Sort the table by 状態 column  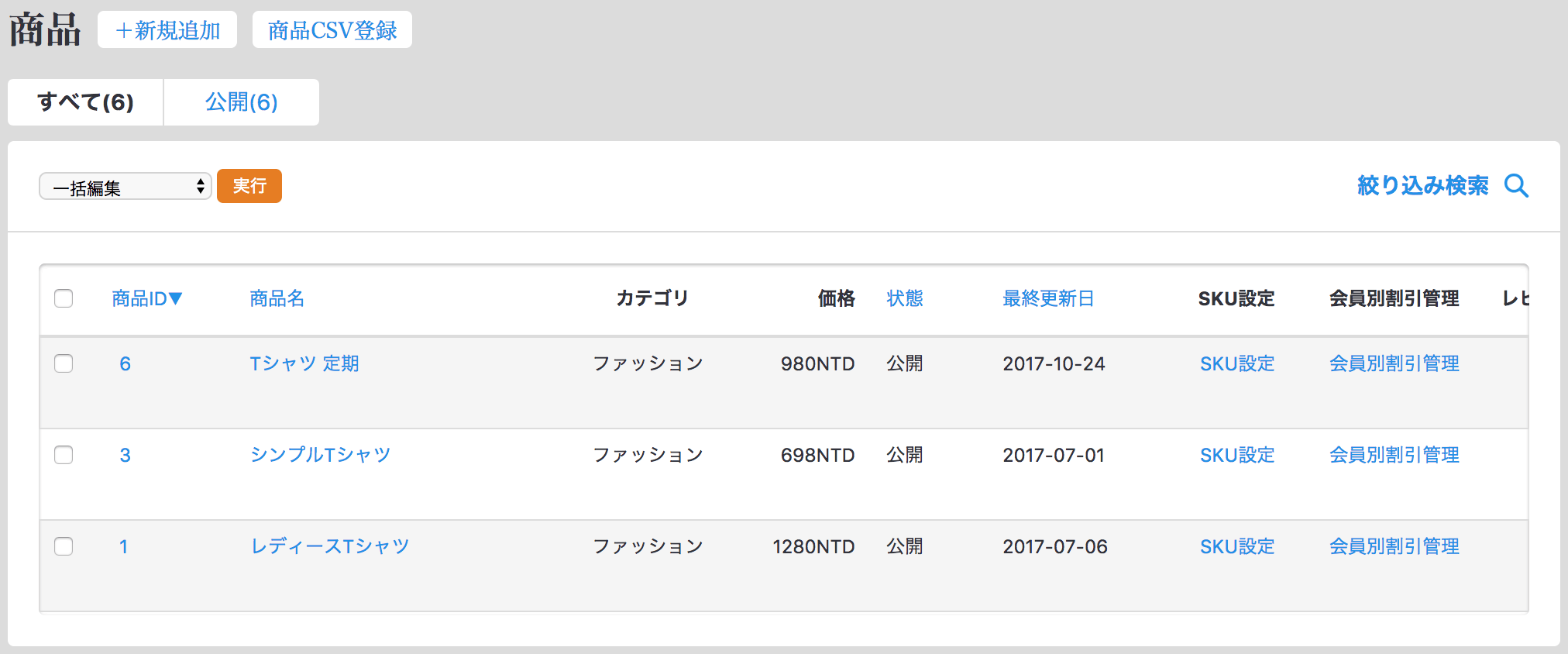click(x=904, y=298)
